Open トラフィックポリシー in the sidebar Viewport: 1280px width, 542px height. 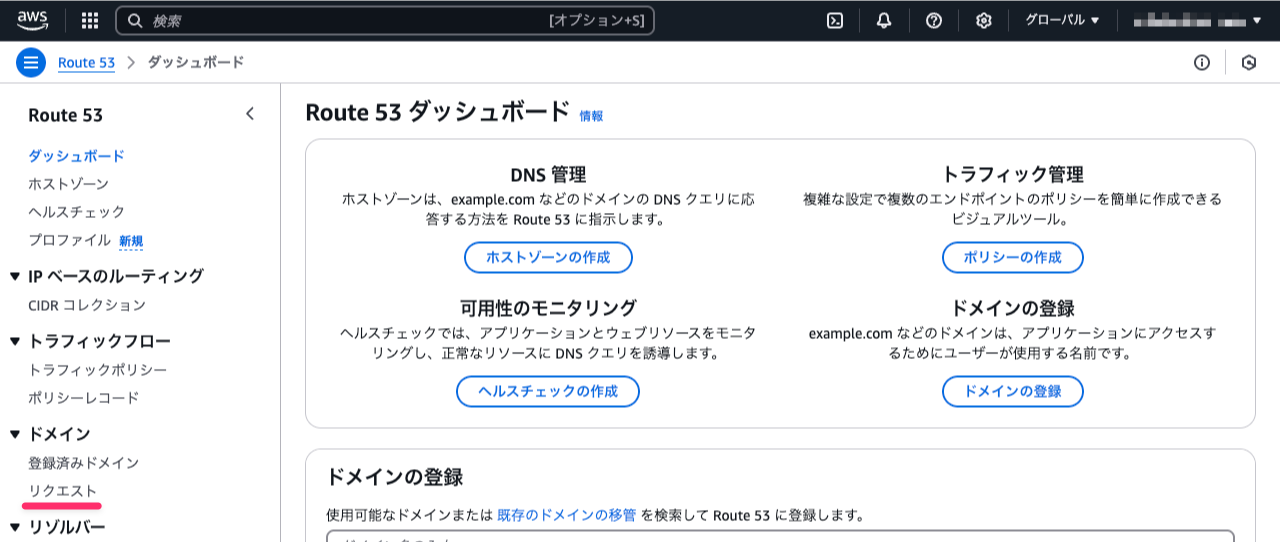pyautogui.click(x=98, y=370)
